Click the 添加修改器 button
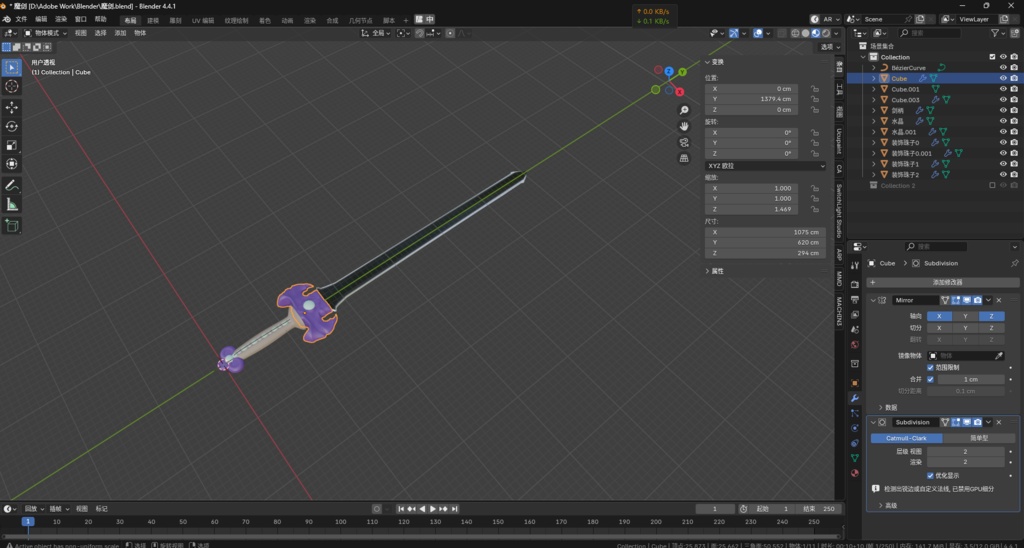1024x548 pixels. tap(942, 282)
